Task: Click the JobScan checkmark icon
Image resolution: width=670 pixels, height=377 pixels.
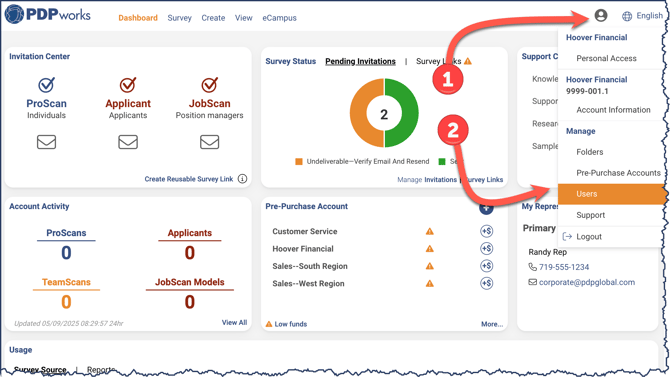Action: point(209,85)
